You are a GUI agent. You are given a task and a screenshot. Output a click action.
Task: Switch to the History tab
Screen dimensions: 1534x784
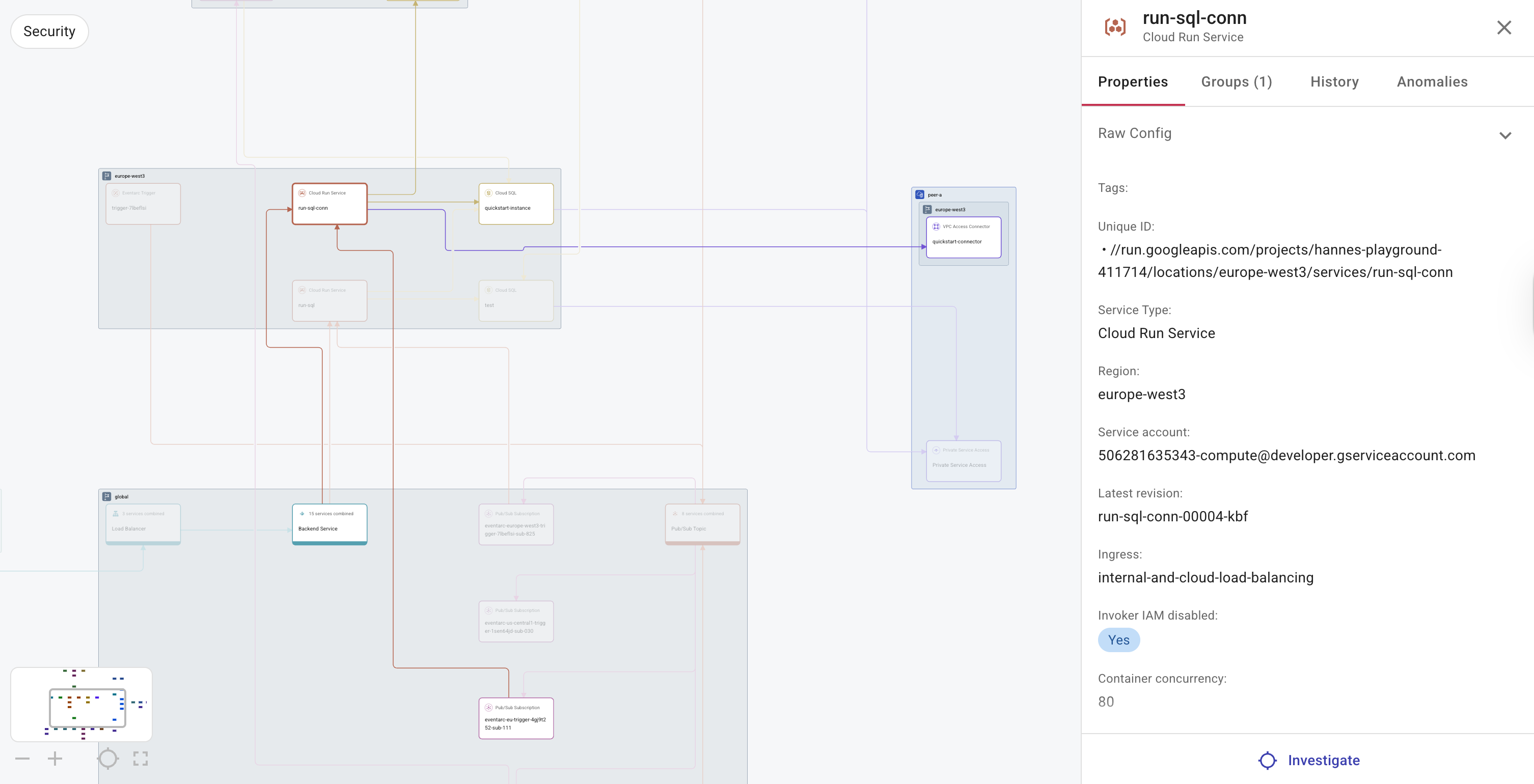coord(1334,81)
